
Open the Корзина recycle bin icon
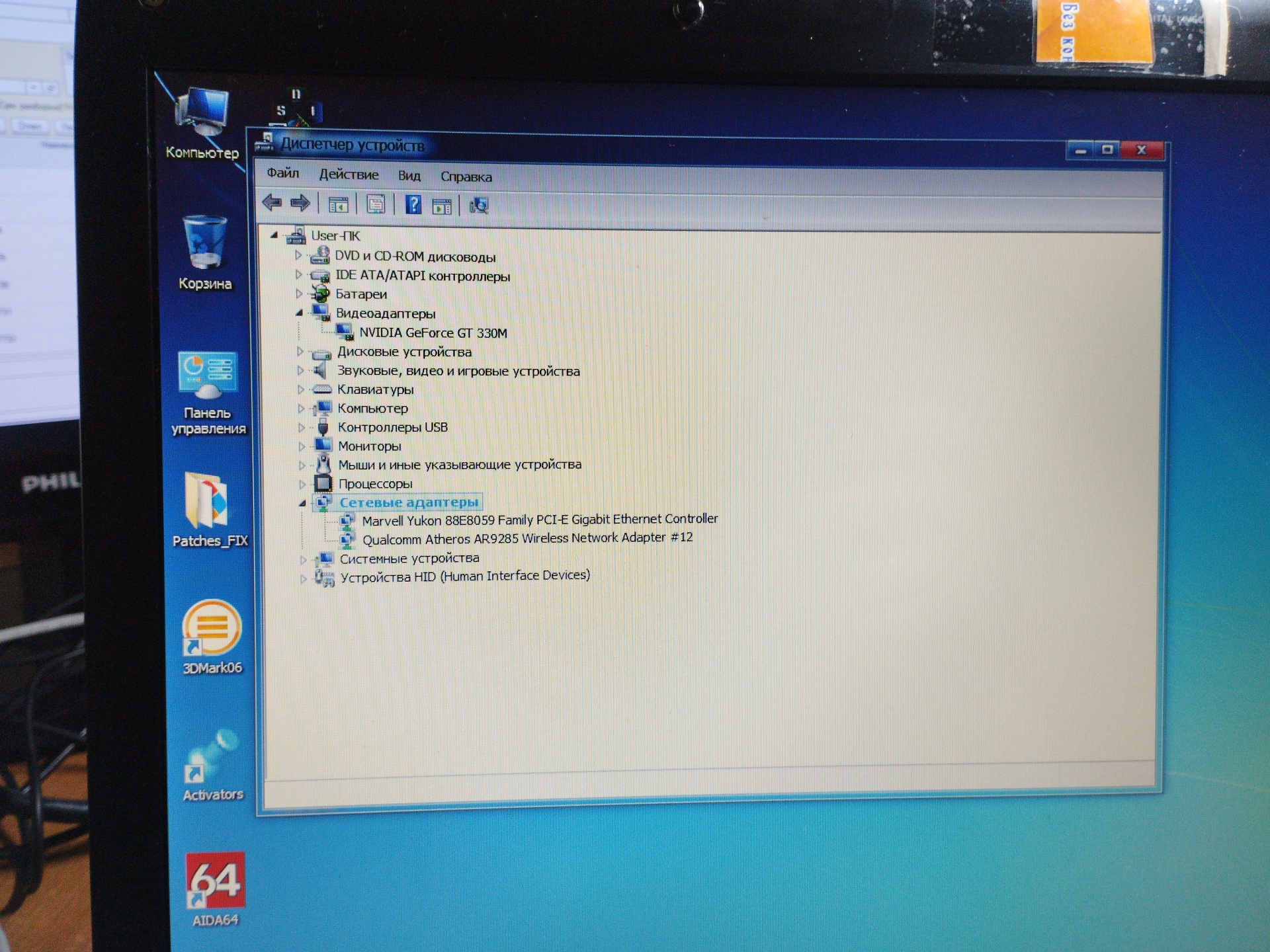[x=206, y=253]
